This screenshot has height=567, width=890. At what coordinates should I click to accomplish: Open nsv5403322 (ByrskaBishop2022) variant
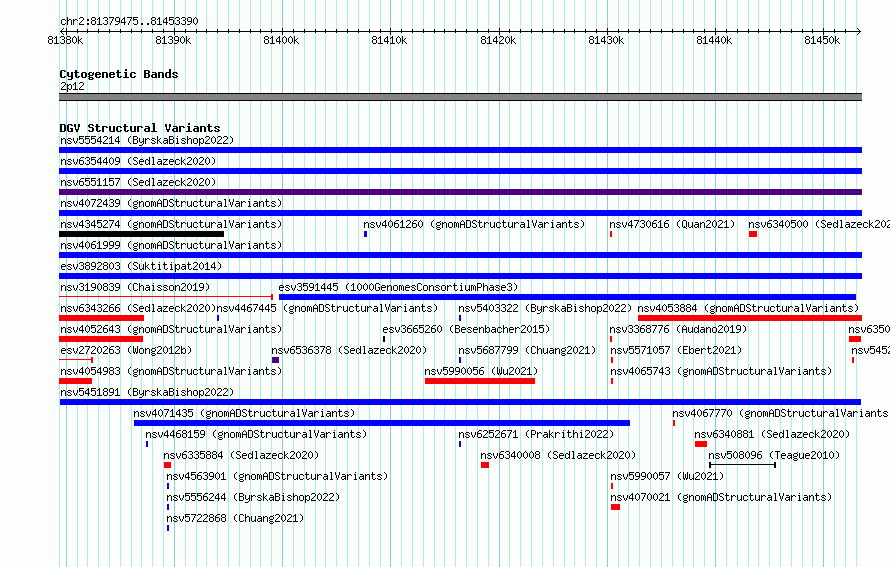click(545, 308)
